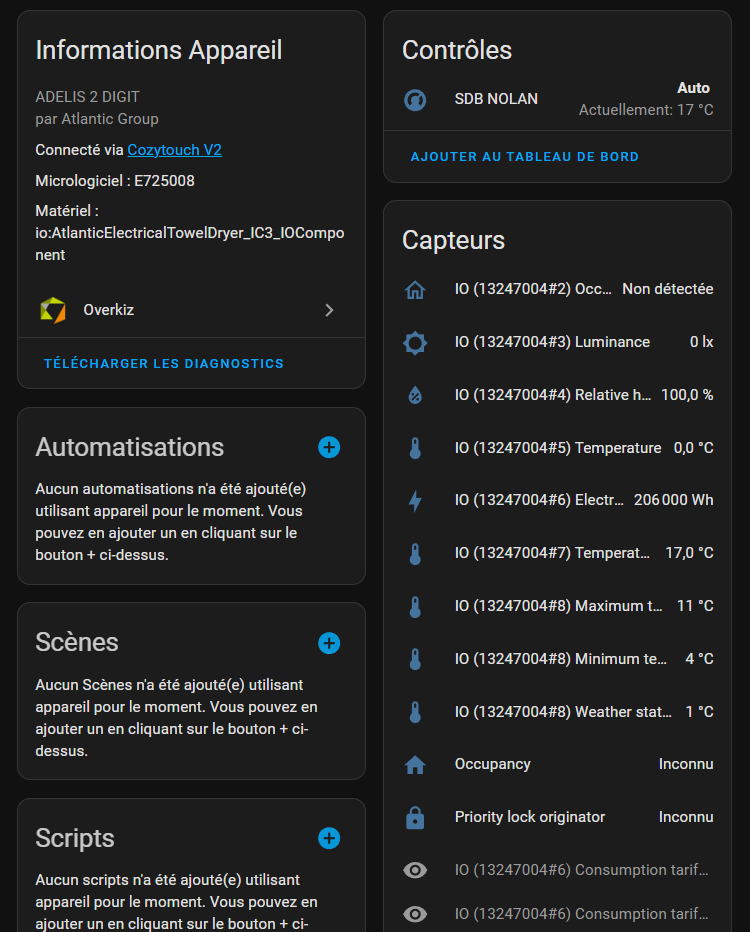Click the SDB NOLAN thermostat icon

415,99
